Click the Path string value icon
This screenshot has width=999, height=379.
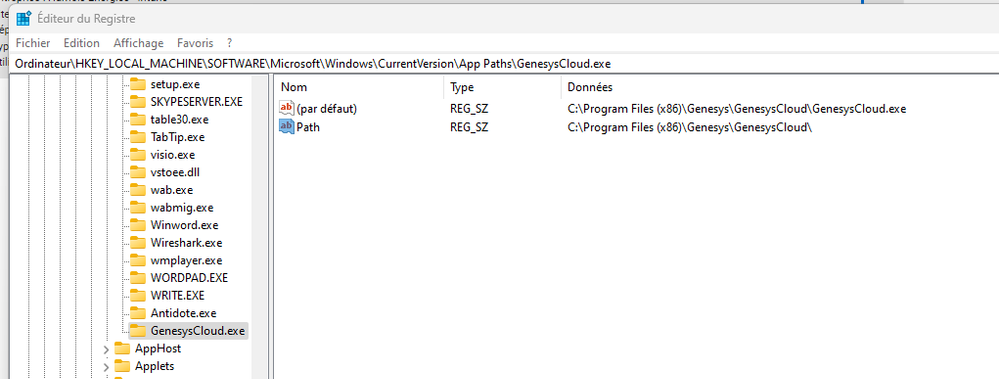(x=287, y=127)
